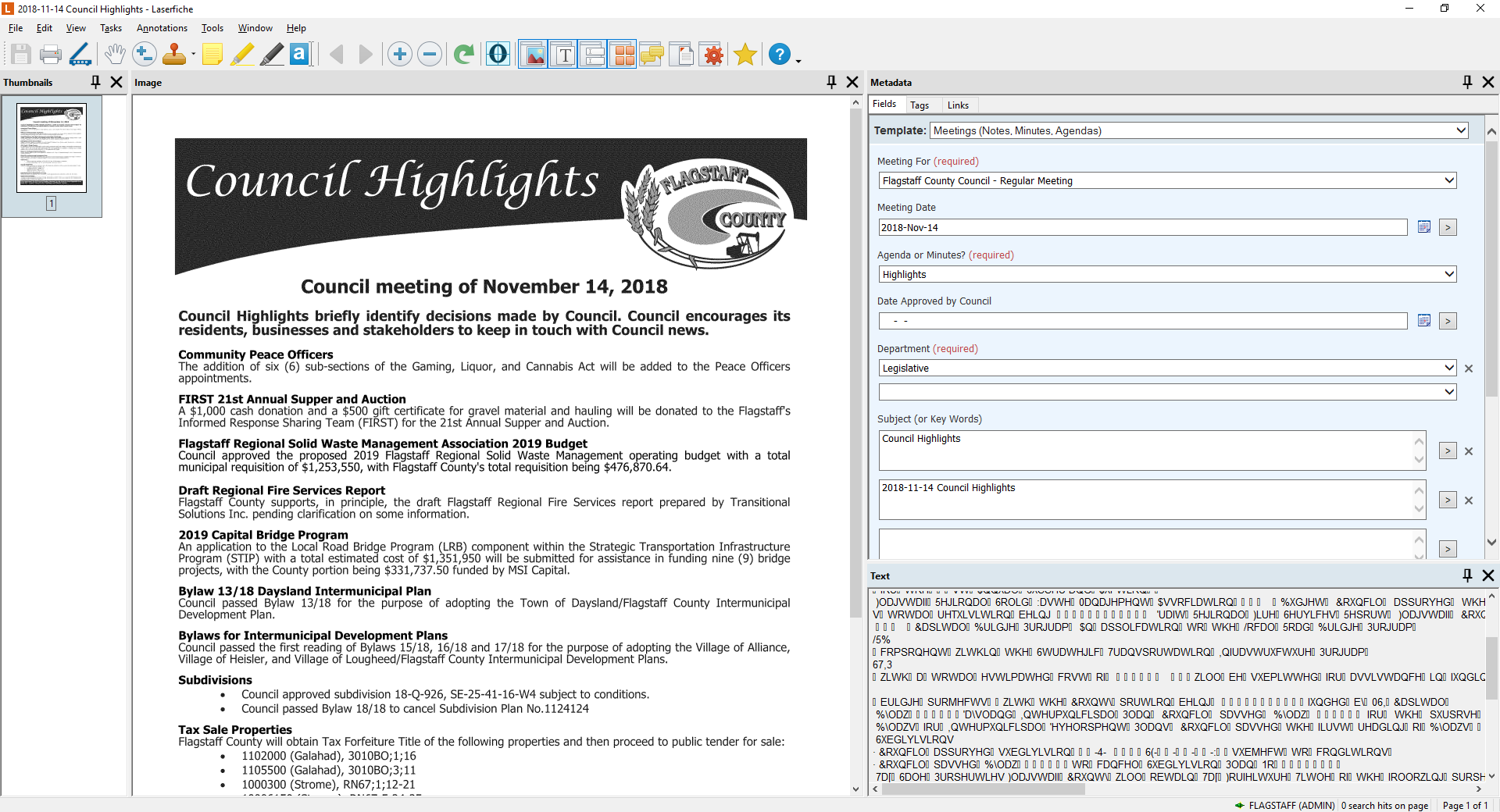Open toolbar options dropdown arrow
The height and width of the screenshot is (812, 1500).
(x=798, y=60)
